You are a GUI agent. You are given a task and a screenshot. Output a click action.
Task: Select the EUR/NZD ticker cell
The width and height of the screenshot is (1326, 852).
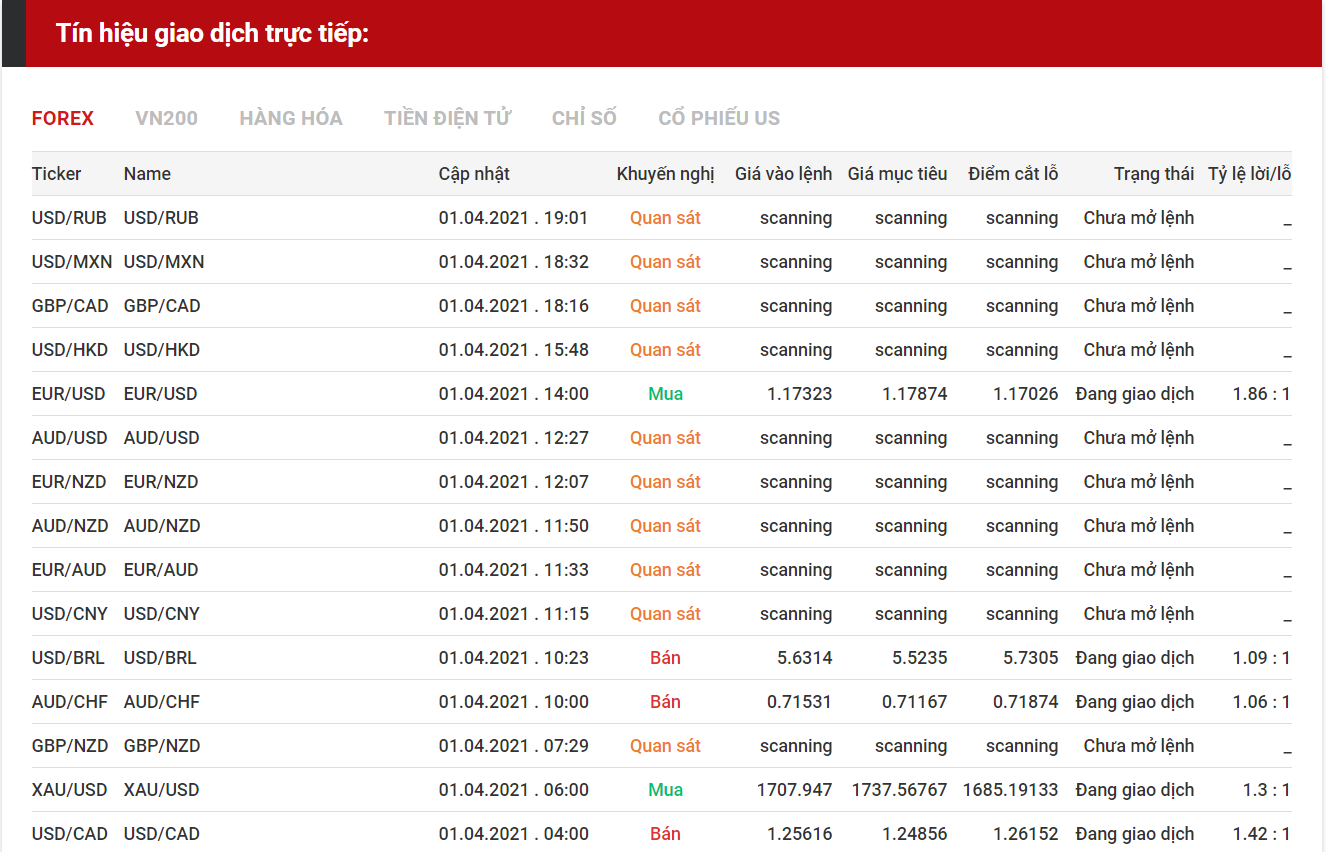(69, 482)
